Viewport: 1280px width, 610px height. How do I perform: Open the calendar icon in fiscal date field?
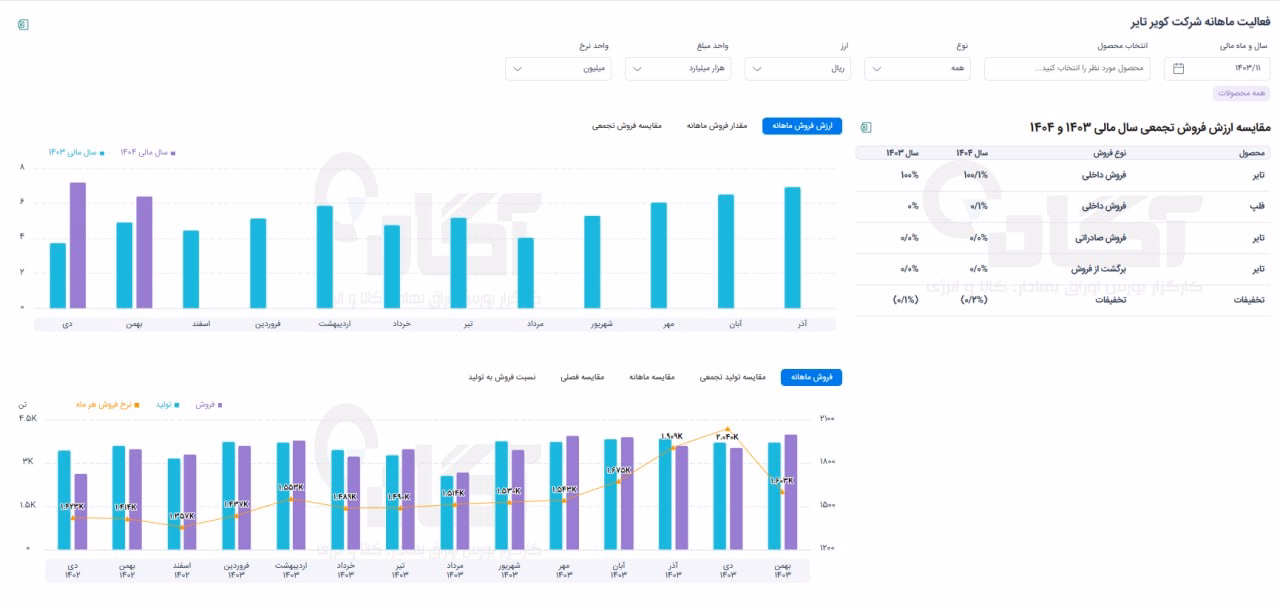[1178, 68]
